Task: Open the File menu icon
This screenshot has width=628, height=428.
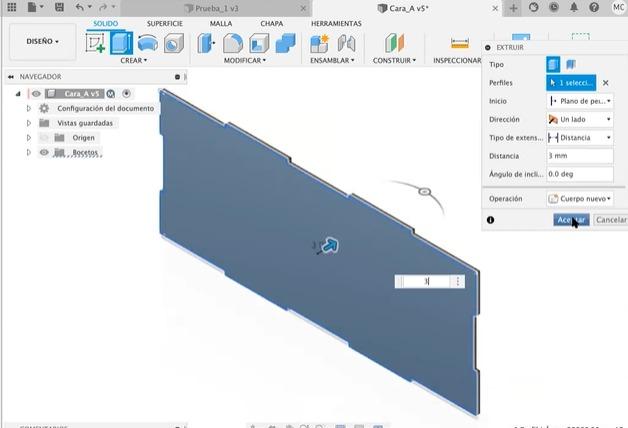Action: (x=32, y=7)
